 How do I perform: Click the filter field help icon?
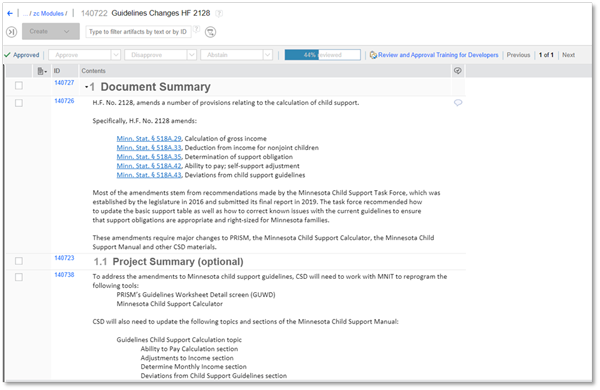(x=197, y=29)
